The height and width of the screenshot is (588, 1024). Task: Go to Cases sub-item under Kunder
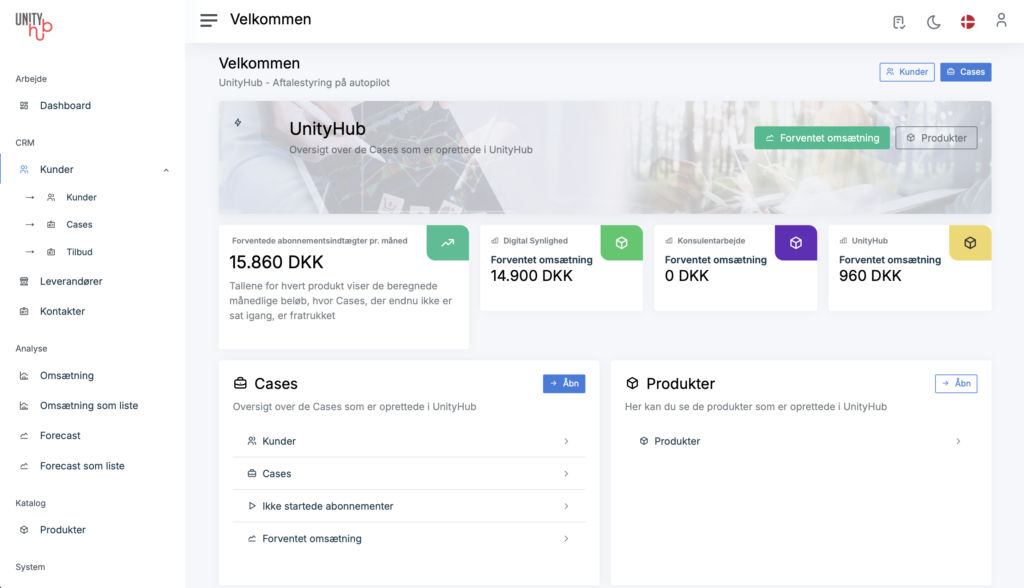point(79,225)
